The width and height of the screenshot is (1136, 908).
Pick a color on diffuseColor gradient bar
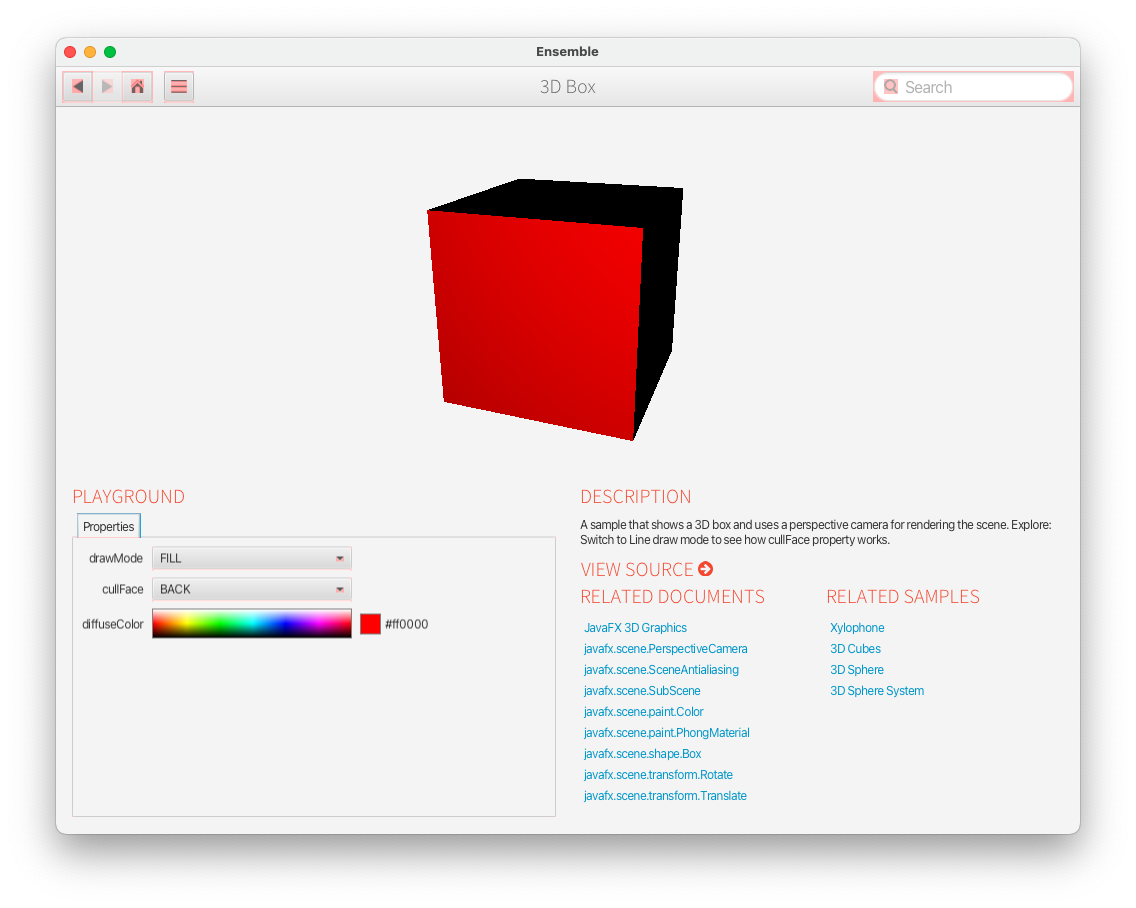pyautogui.click(x=251, y=623)
